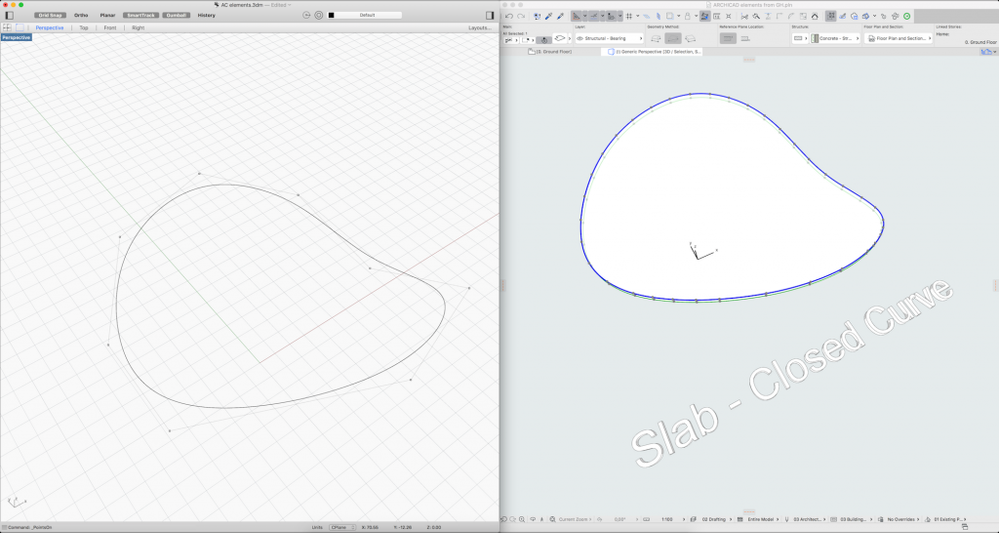
Task: Toggle Gumball in Rhino toolbar
Action: [x=176, y=15]
